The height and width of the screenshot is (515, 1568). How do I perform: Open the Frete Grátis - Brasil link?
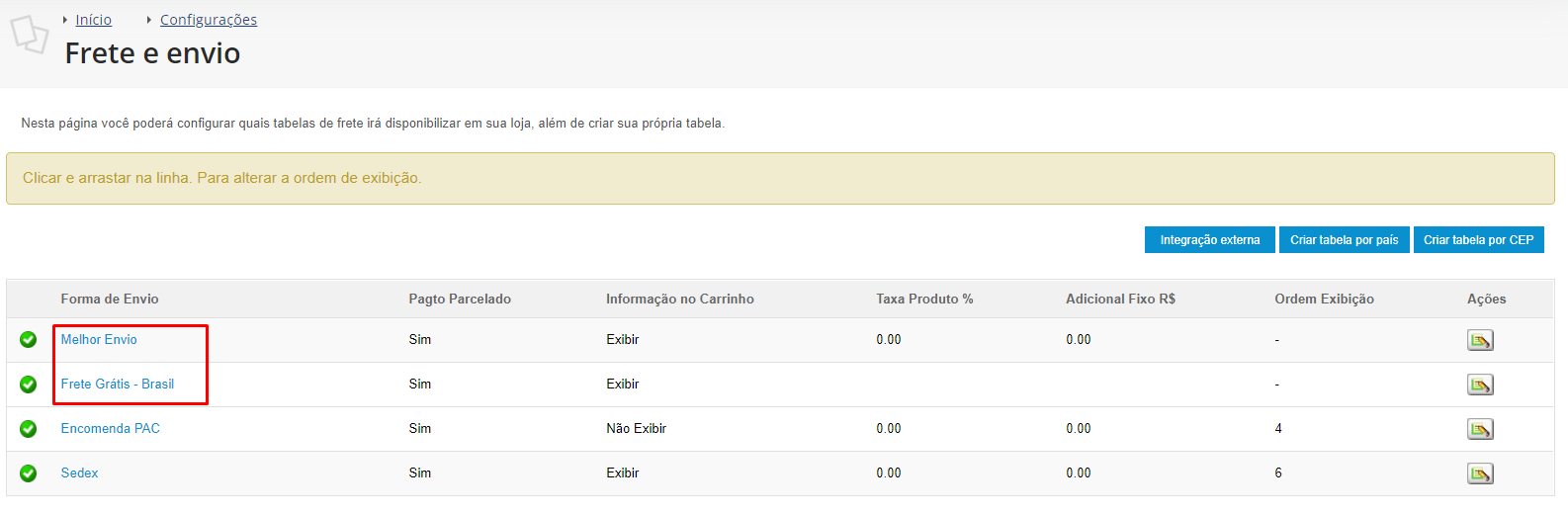point(118,384)
